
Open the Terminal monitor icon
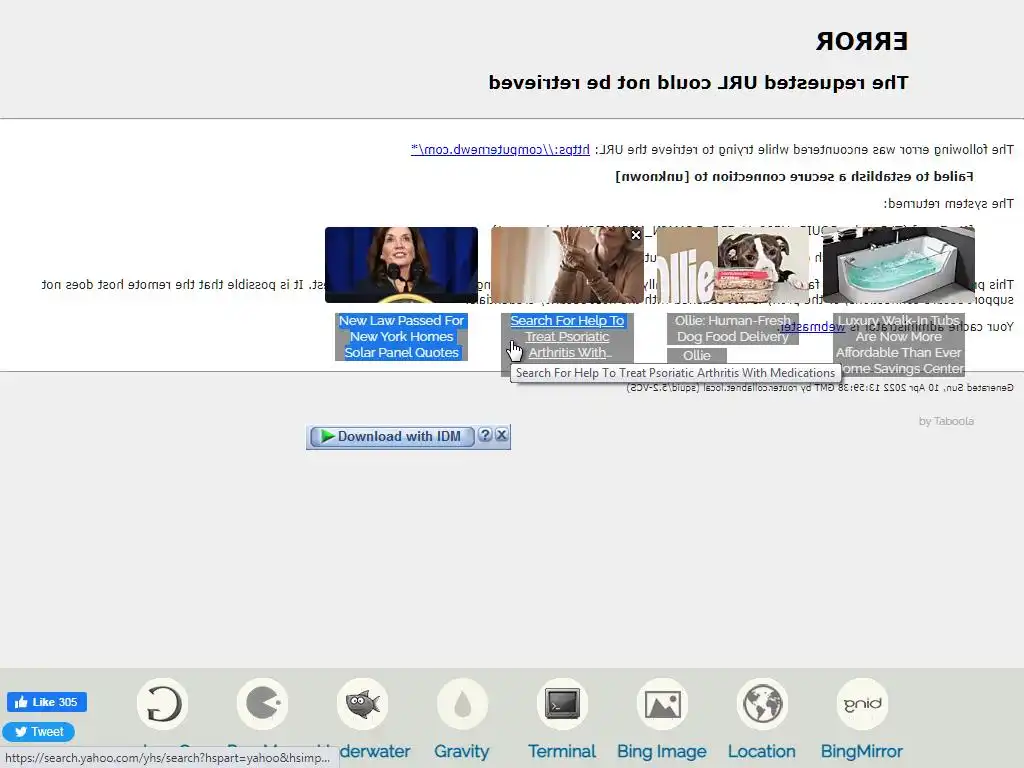(562, 704)
